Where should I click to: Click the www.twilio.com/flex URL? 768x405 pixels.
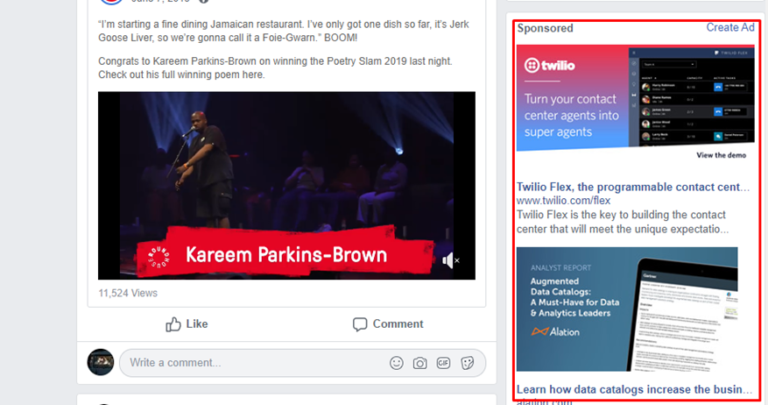563,201
